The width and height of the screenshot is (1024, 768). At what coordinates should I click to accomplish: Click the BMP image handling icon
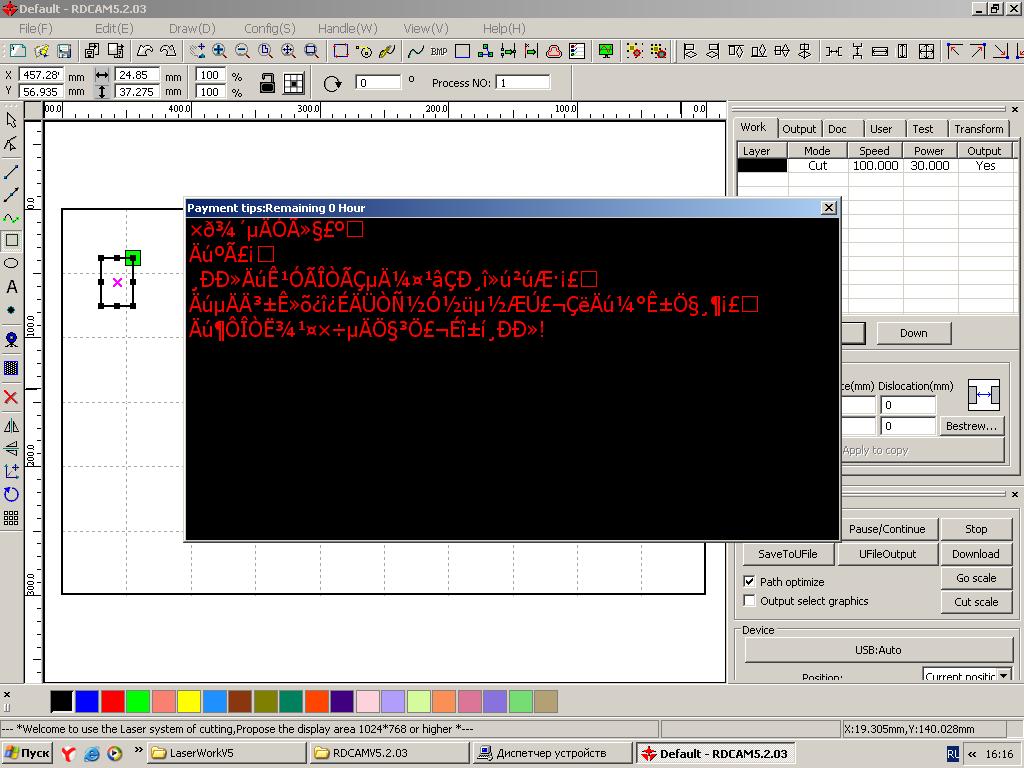tap(438, 51)
